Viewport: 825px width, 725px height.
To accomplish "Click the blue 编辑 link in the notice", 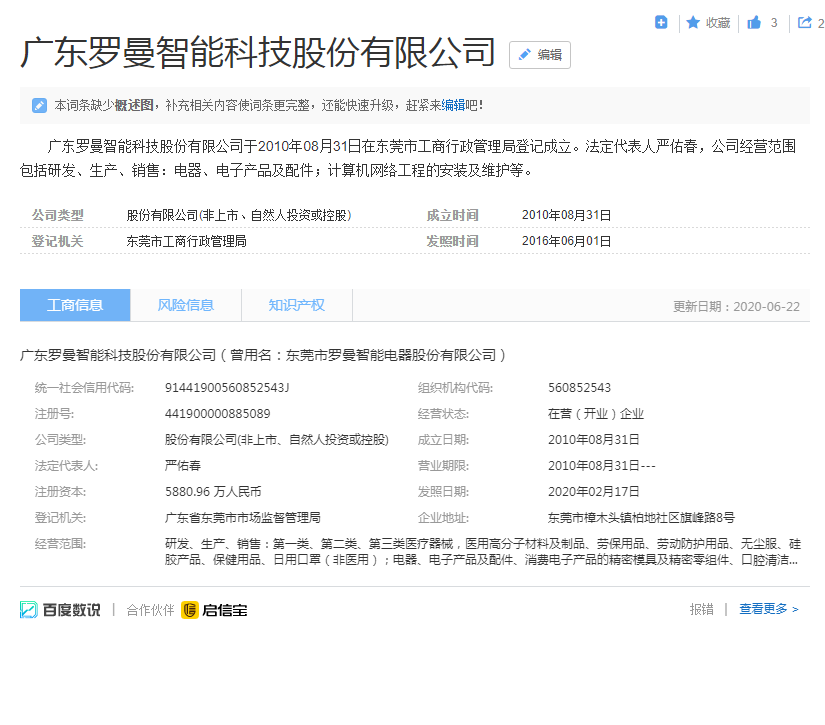I will pos(453,105).
